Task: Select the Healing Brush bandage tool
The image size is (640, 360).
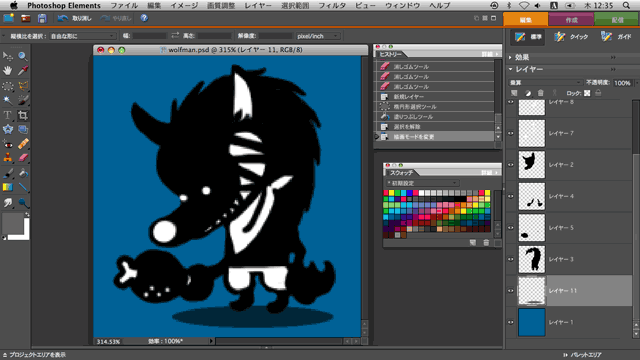Action: [x=23, y=144]
